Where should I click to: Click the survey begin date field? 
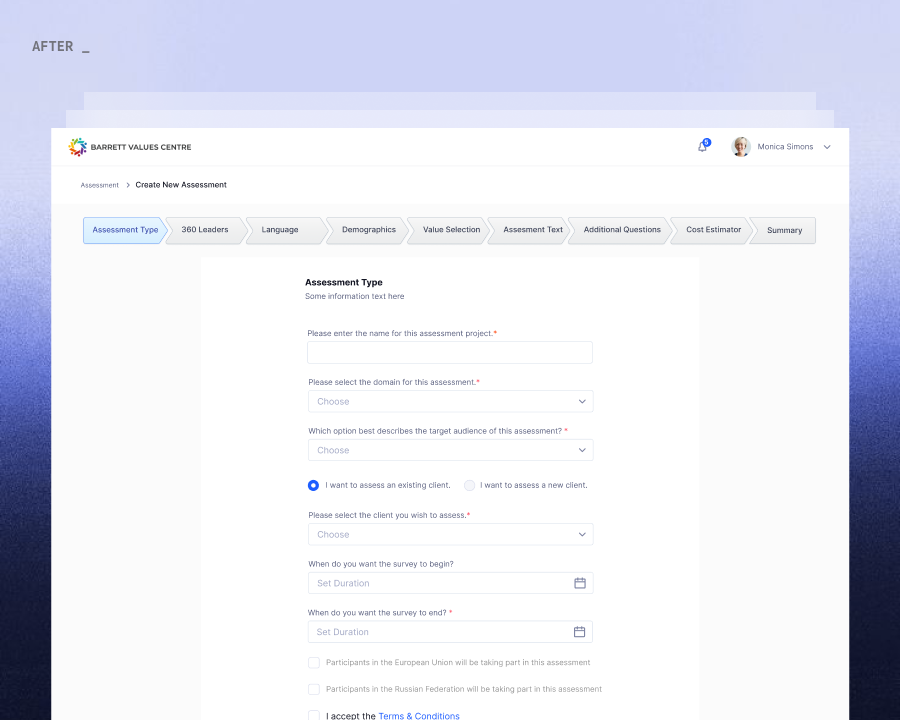451,583
